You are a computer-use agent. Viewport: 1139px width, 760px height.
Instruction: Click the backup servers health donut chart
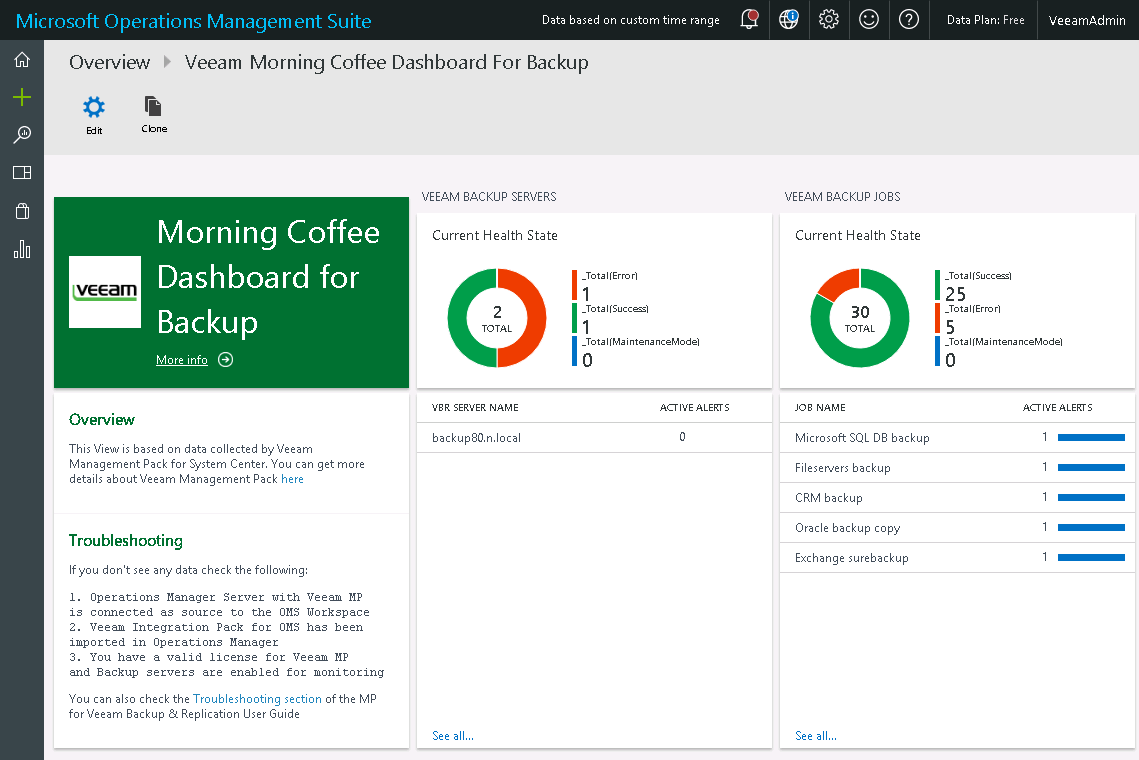pyautogui.click(x=497, y=318)
